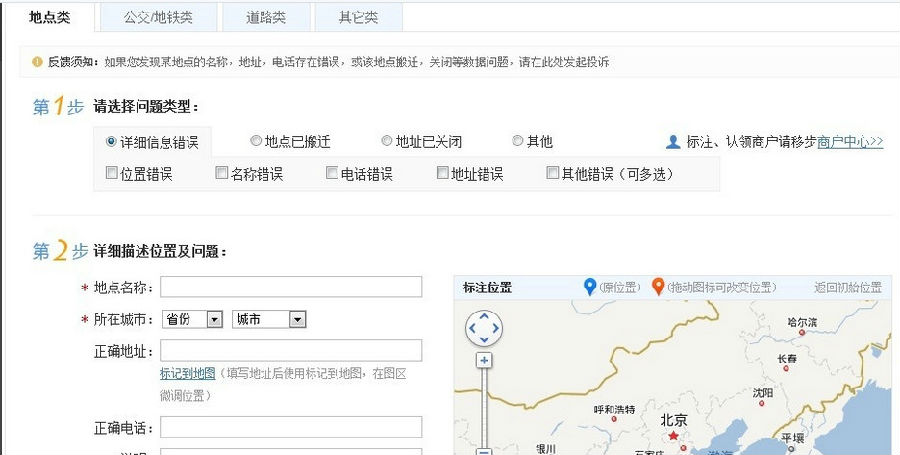Click the map zoom in plus button
Image resolution: width=900 pixels, height=455 pixels.
pos(484,360)
